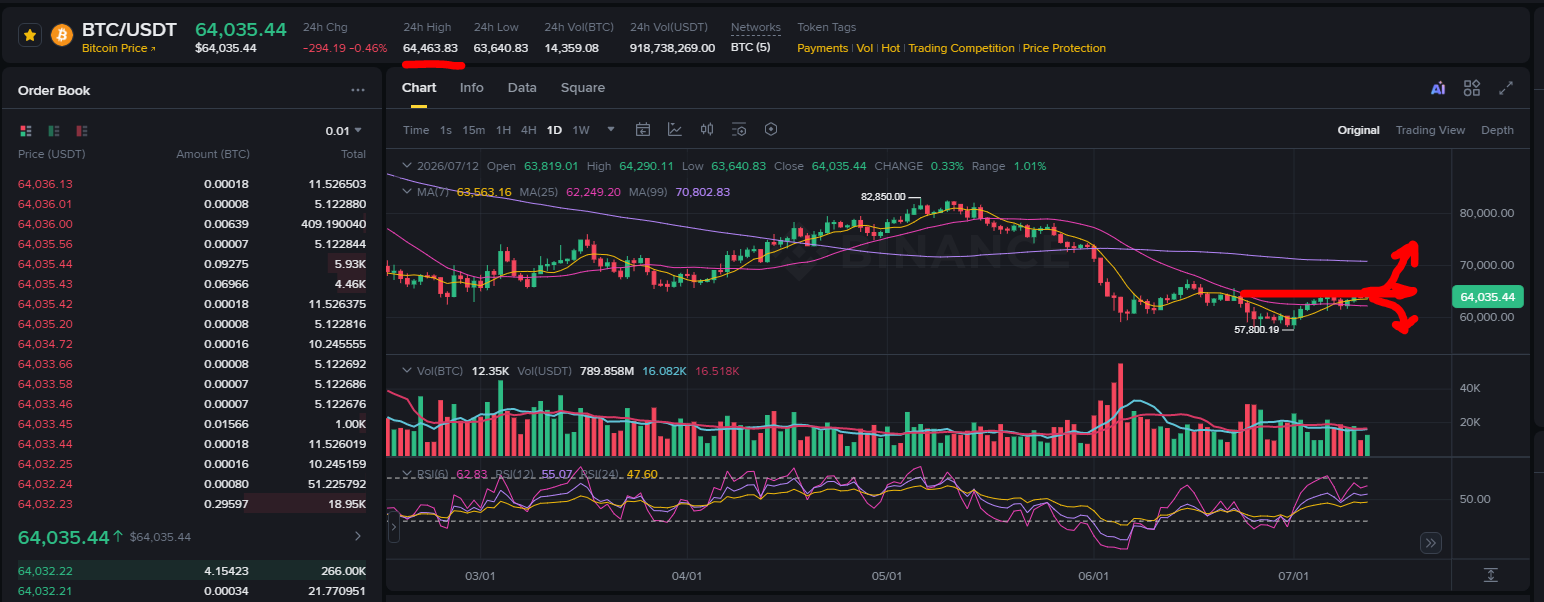Click the chart scroll-to-latest double arrow button

click(x=1431, y=543)
